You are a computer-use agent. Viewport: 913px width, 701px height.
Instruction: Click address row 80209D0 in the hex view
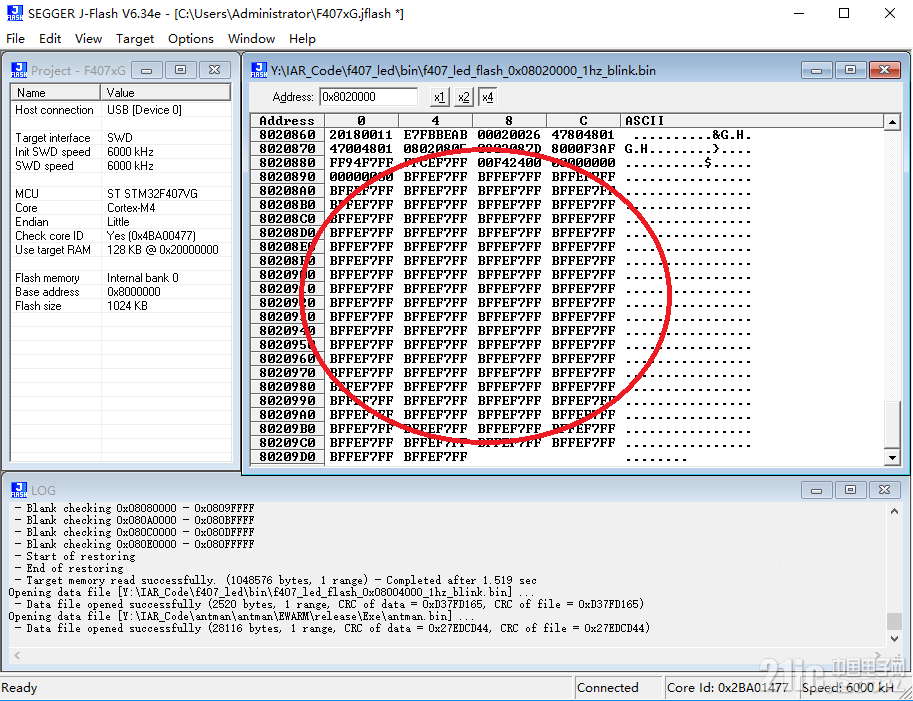click(x=288, y=457)
